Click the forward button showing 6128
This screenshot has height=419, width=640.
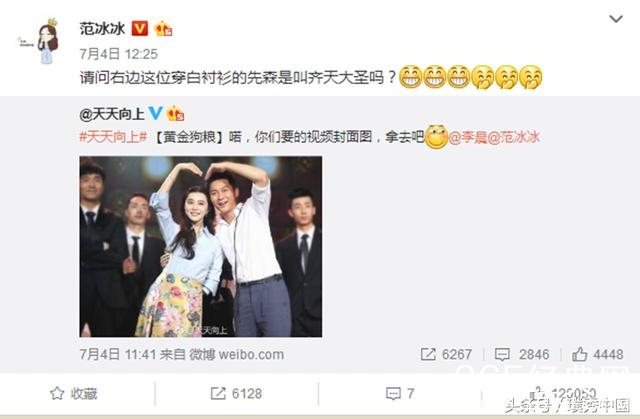236,393
